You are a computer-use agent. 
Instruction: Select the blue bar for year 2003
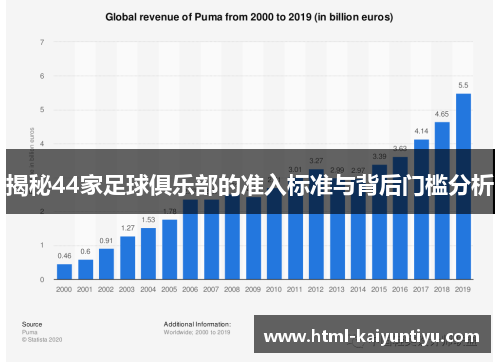pos(127,258)
